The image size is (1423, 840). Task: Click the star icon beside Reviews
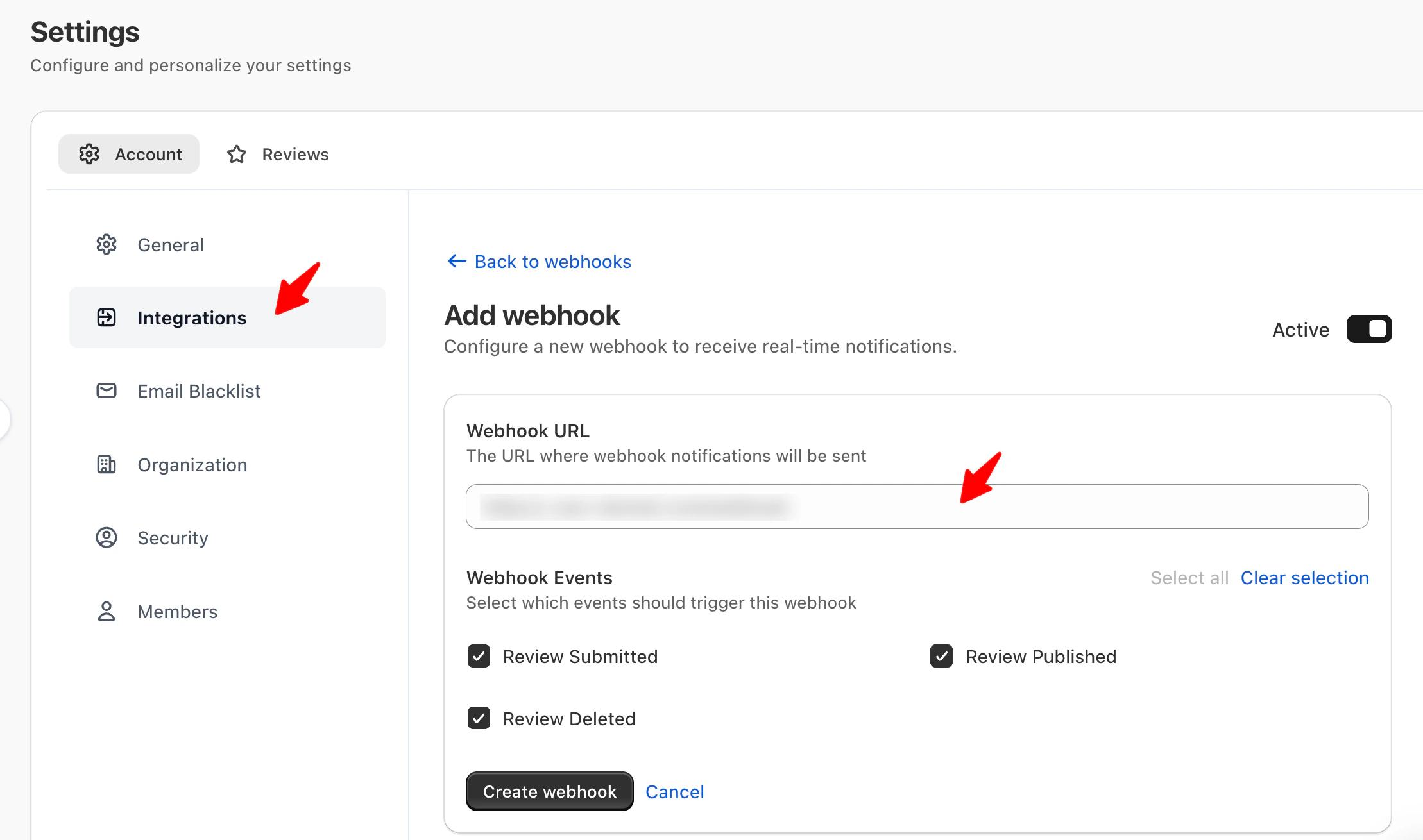[237, 155]
